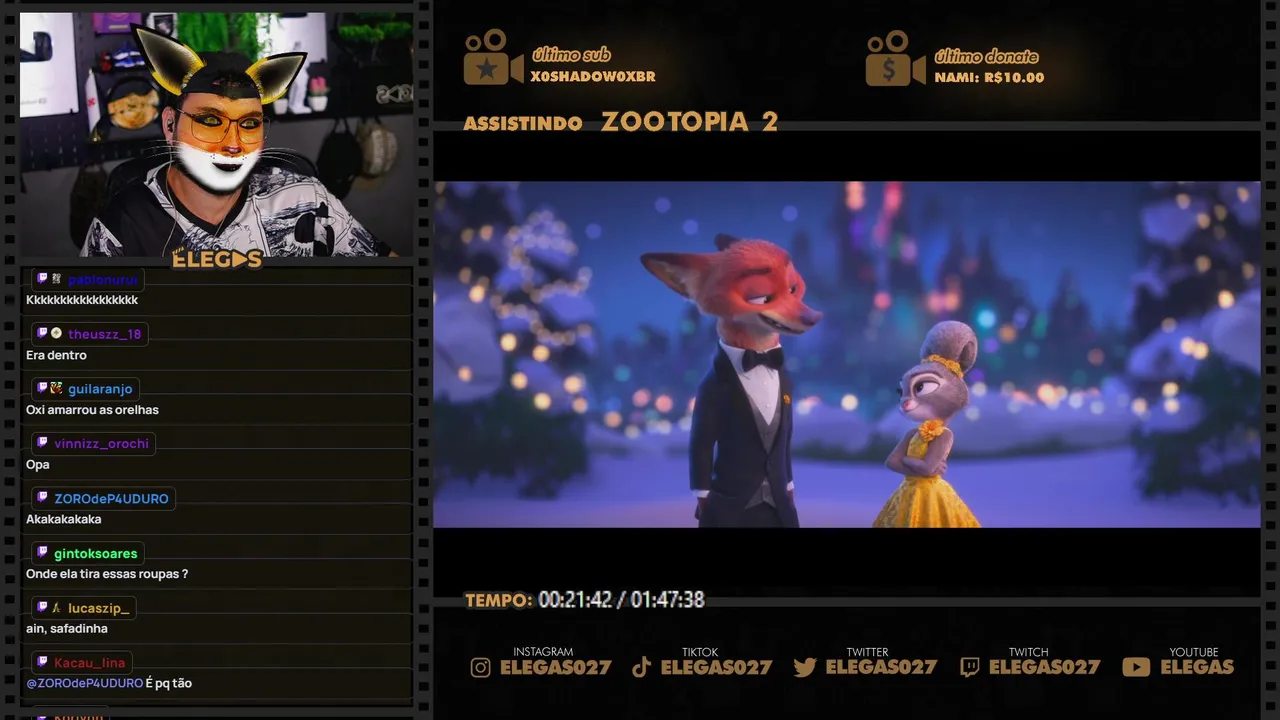
Task: Open the ELEGAS027 Twitter handle
Action: click(x=882, y=667)
